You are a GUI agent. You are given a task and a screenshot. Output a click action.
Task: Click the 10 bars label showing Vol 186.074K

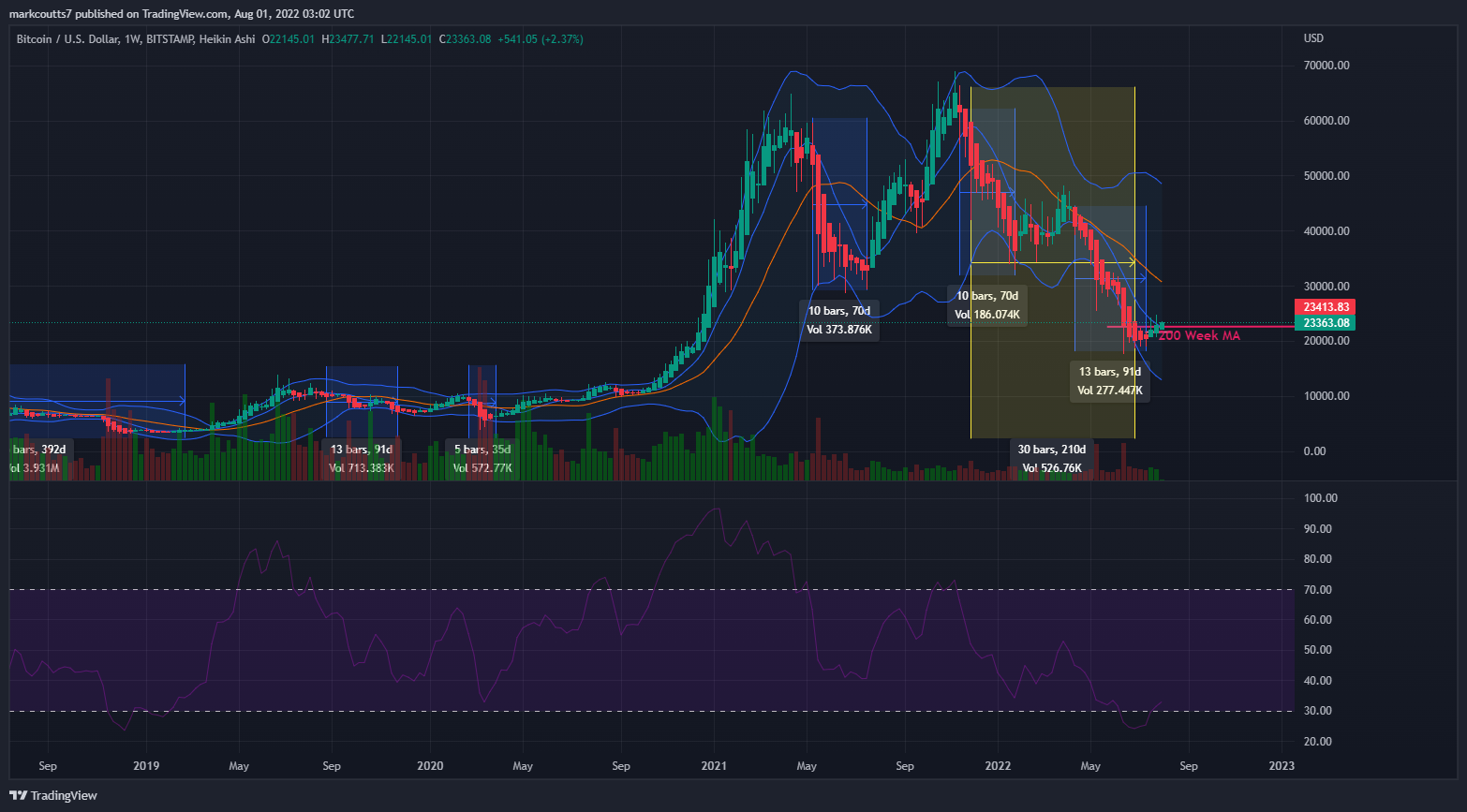(987, 304)
